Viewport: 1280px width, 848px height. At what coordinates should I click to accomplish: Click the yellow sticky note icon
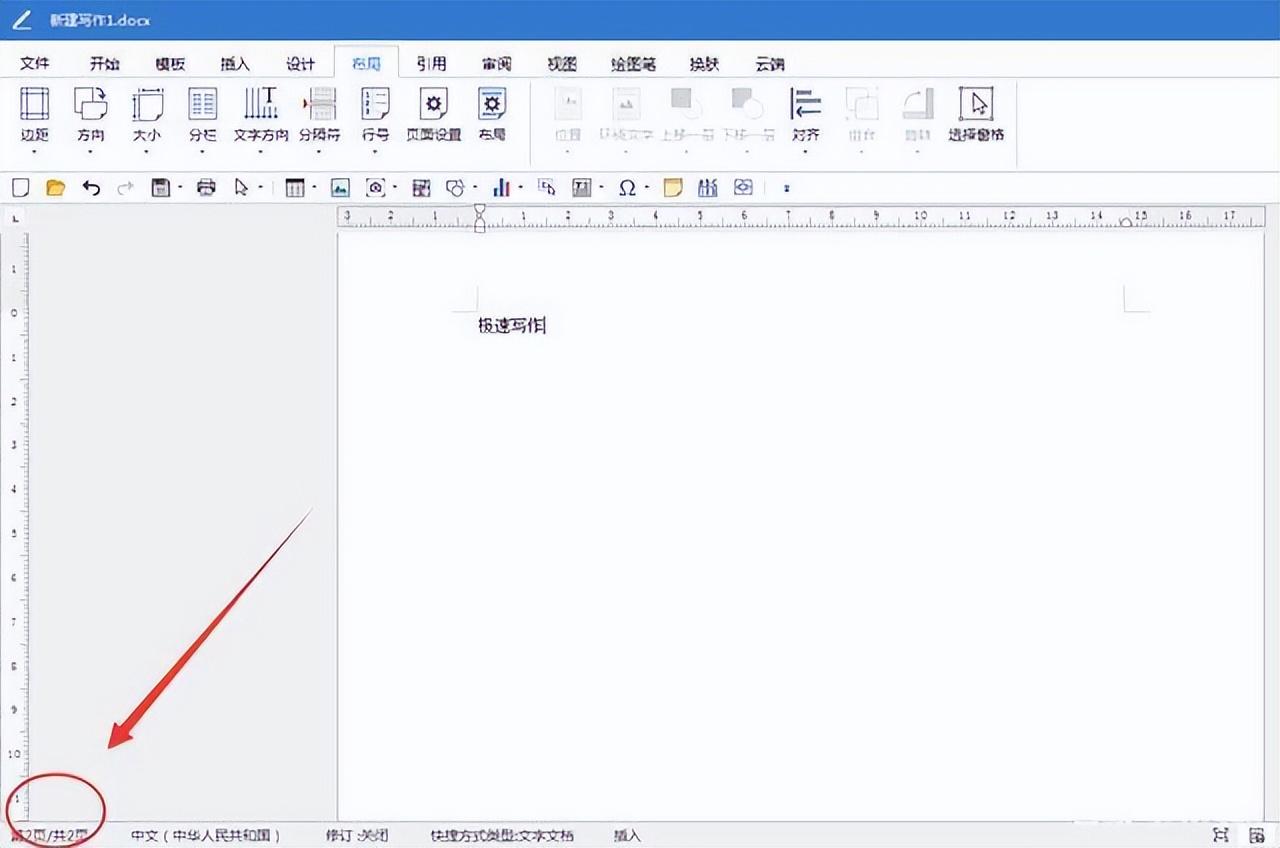(673, 187)
